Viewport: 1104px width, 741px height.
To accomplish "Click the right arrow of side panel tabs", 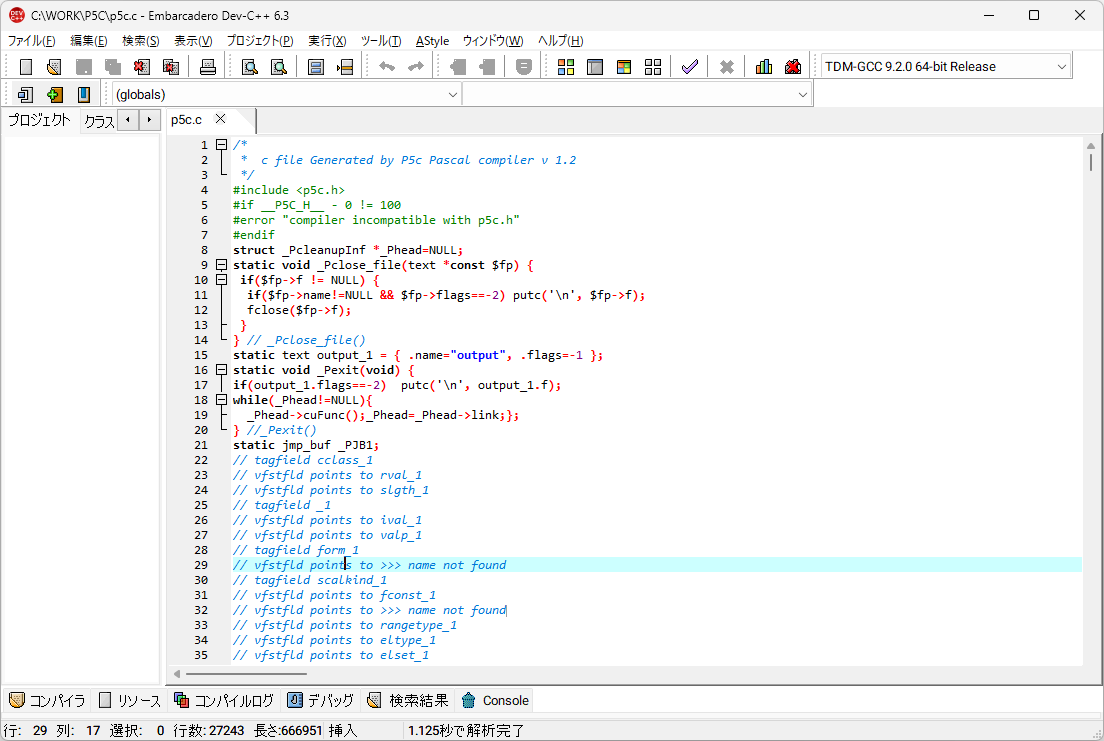I will click(149, 120).
